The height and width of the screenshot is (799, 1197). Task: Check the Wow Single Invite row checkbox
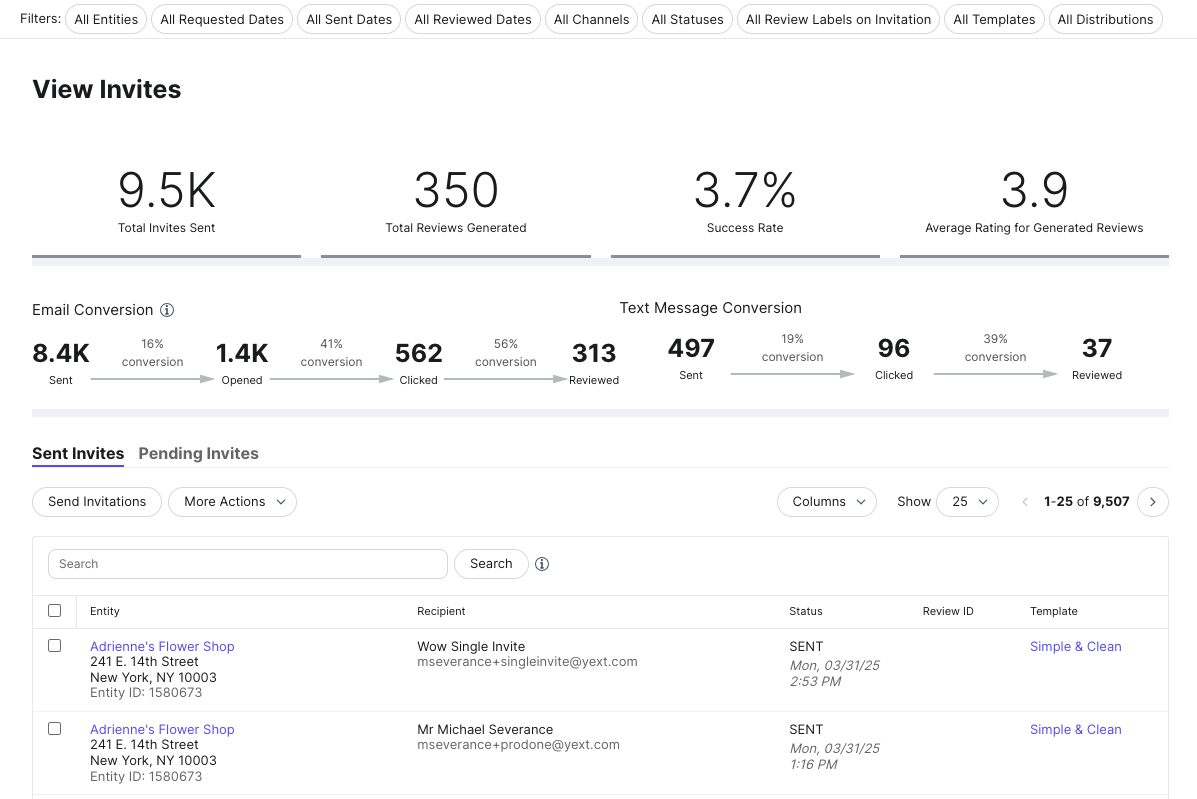click(54, 646)
